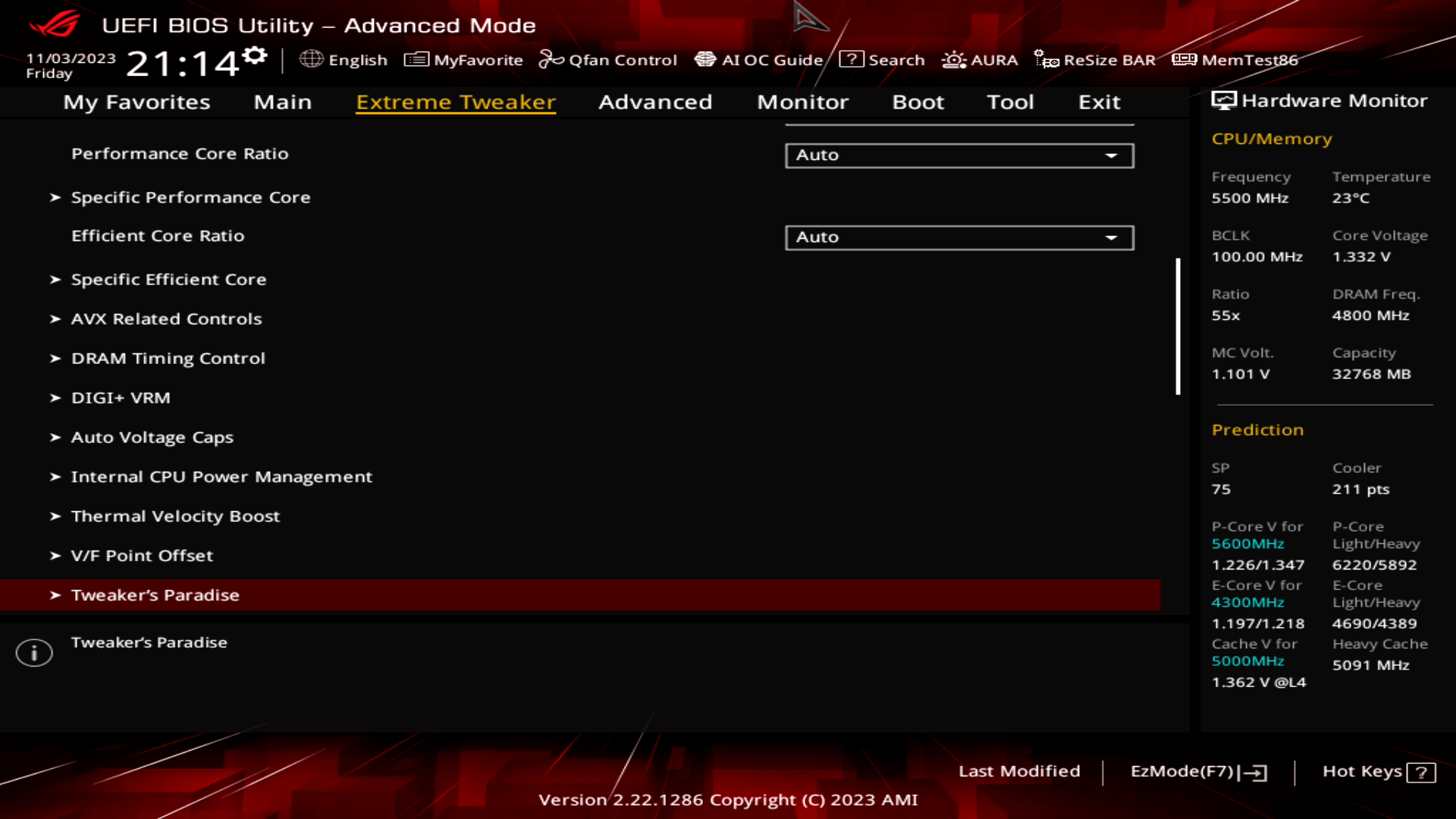Open the Performance Core Ratio dropdown
Image resolution: width=1456 pixels, height=819 pixels.
point(959,155)
